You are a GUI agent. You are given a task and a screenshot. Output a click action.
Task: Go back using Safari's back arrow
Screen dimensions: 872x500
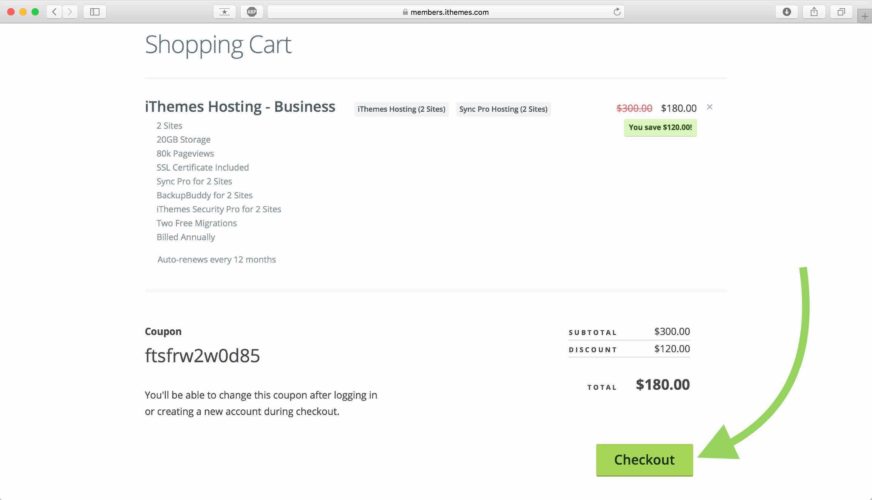(x=54, y=12)
